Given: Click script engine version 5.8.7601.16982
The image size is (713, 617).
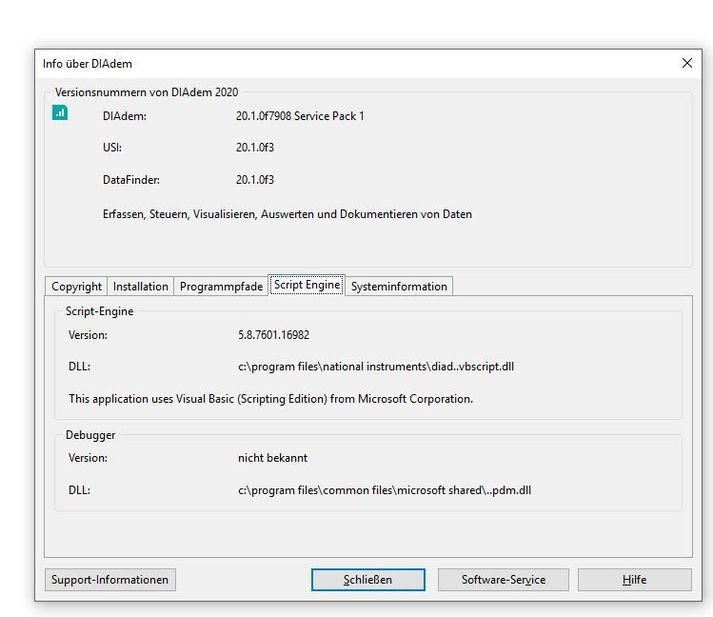Looking at the screenshot, I should pyautogui.click(x=273, y=335).
